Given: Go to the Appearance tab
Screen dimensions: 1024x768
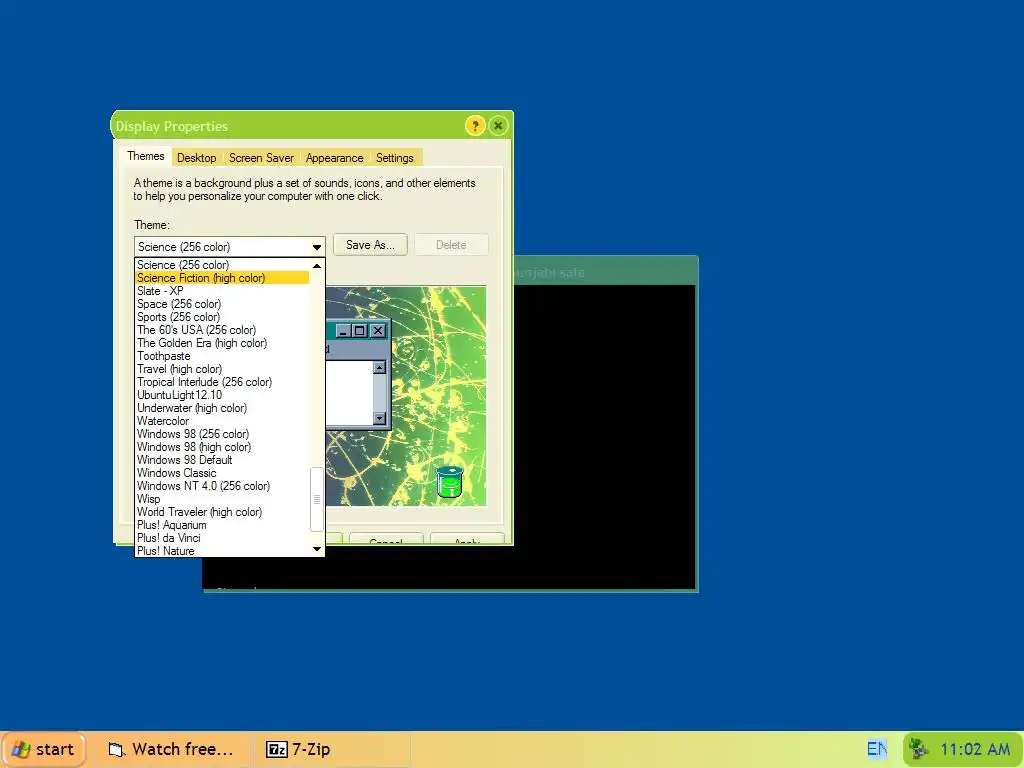Looking at the screenshot, I should [x=334, y=158].
